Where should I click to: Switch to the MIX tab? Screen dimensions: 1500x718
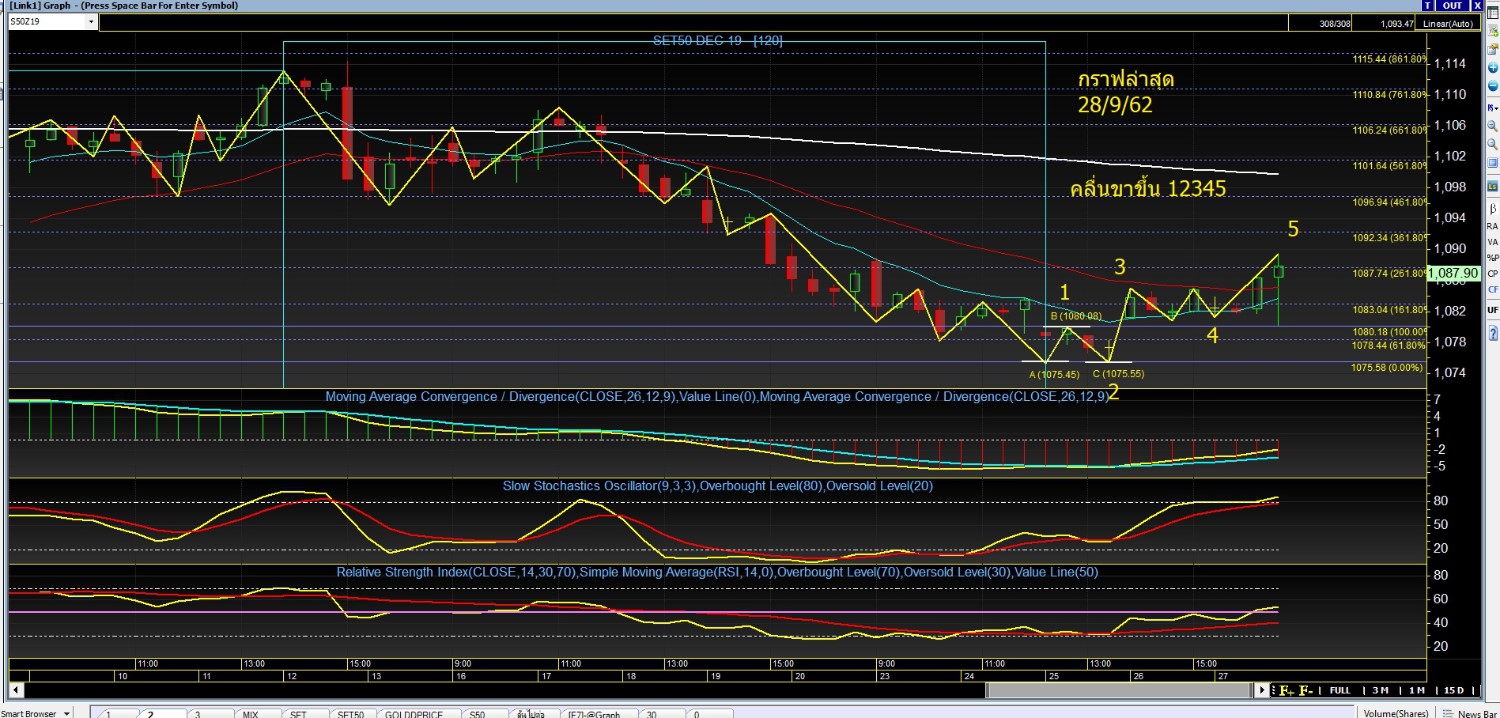click(x=257, y=713)
